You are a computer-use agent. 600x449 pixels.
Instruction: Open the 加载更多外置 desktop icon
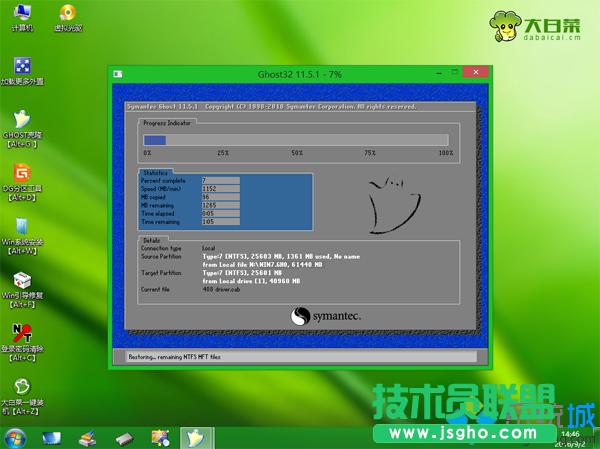[21, 68]
